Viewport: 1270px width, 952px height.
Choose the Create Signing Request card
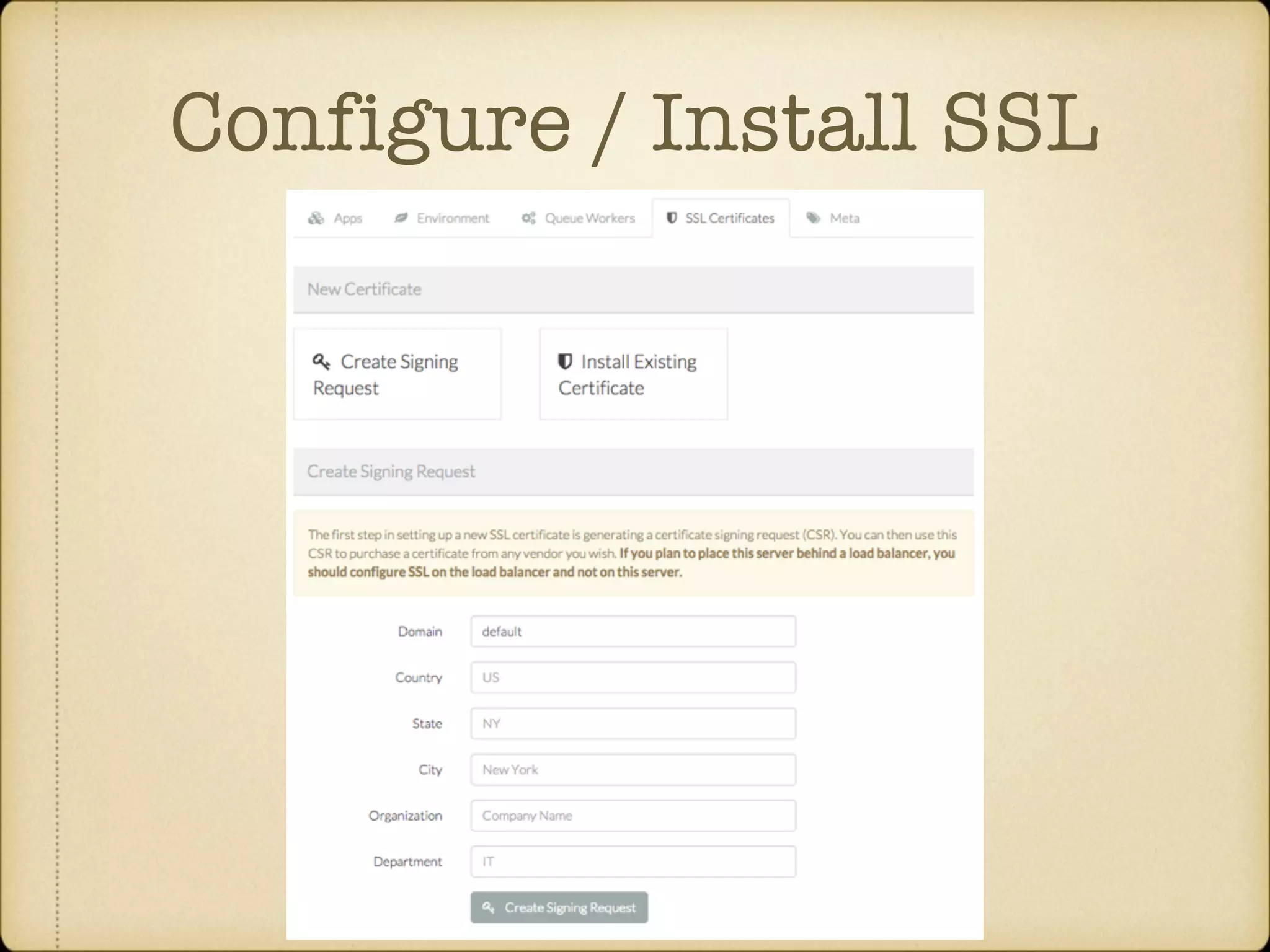coord(397,374)
